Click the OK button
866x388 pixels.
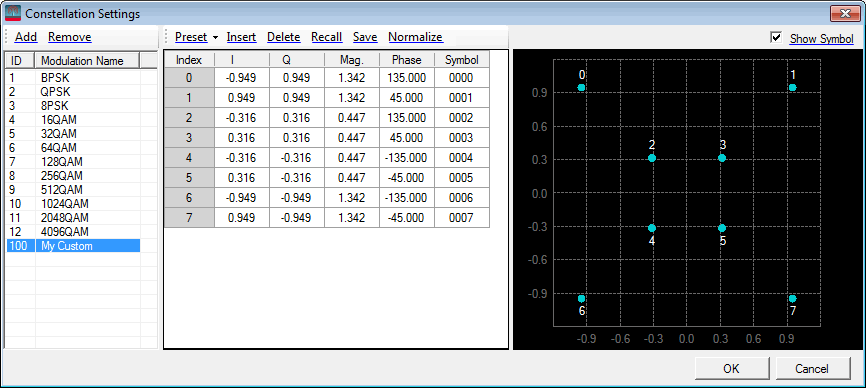point(731,369)
